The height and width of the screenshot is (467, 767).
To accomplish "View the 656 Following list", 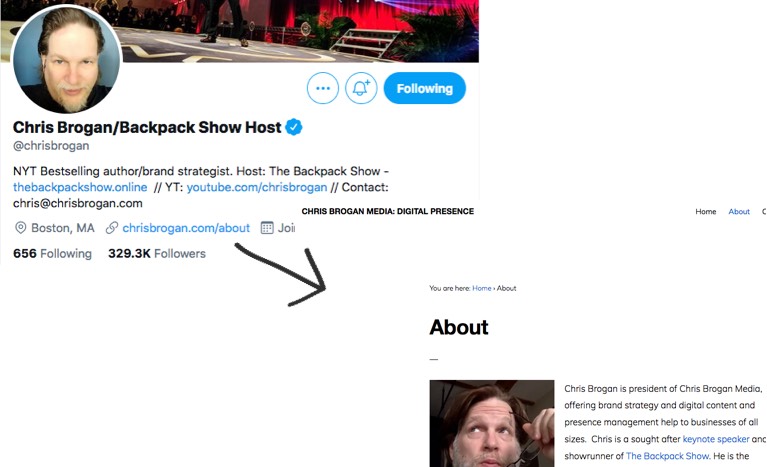I will tap(52, 253).
